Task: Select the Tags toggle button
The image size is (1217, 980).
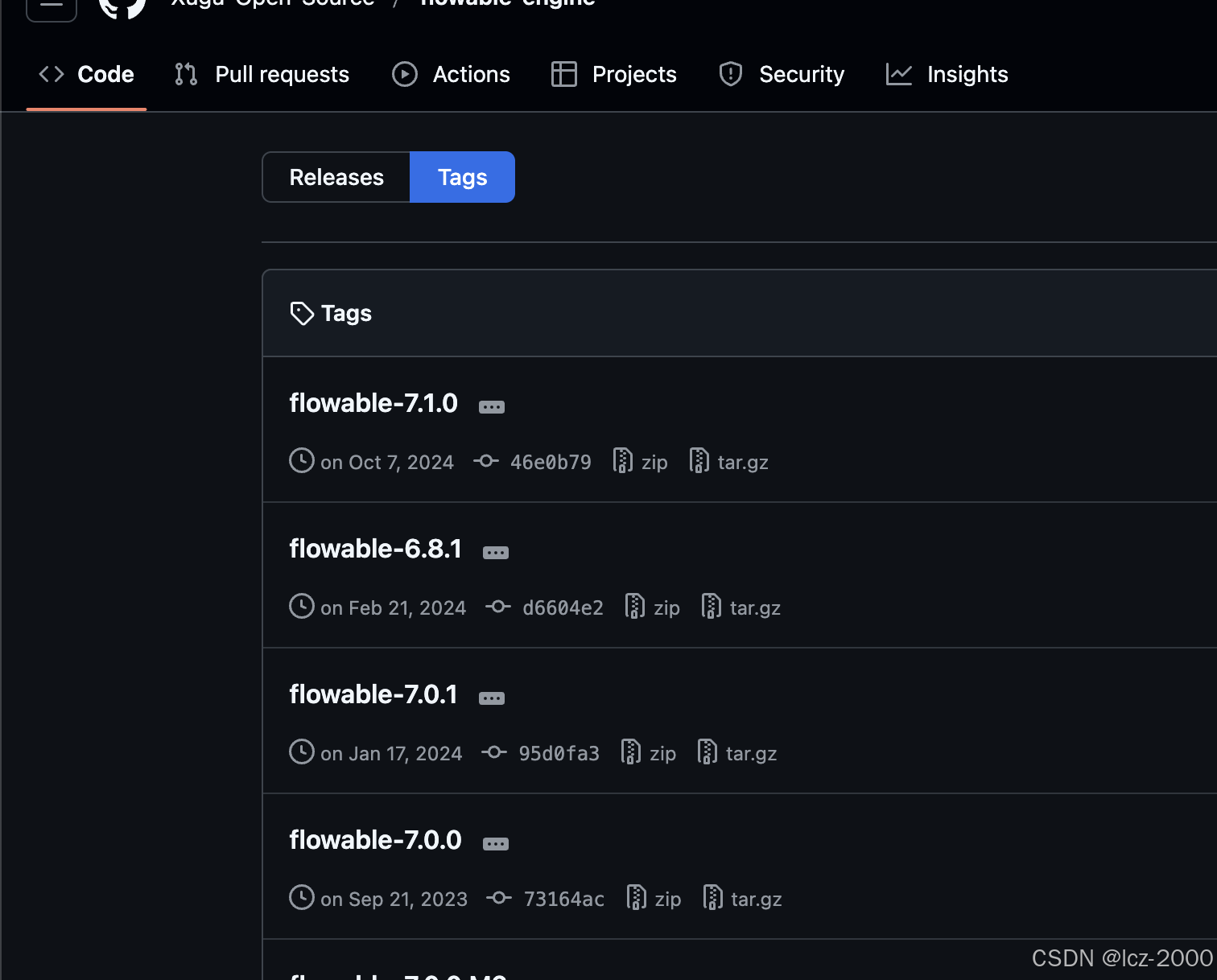Action: pyautogui.click(x=463, y=177)
